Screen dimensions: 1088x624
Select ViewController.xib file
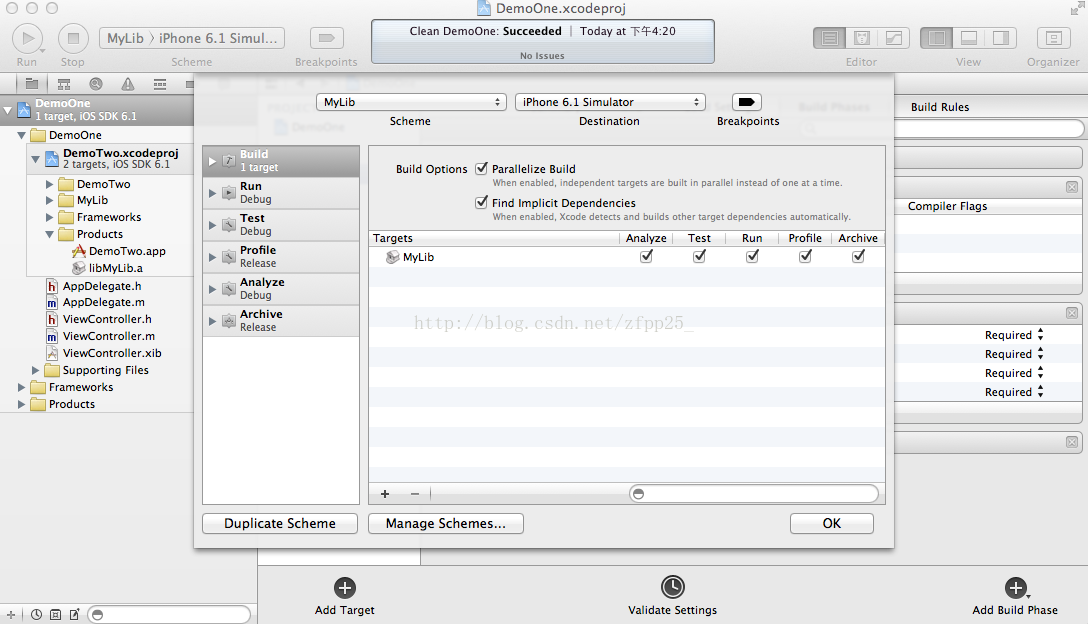tap(112, 353)
